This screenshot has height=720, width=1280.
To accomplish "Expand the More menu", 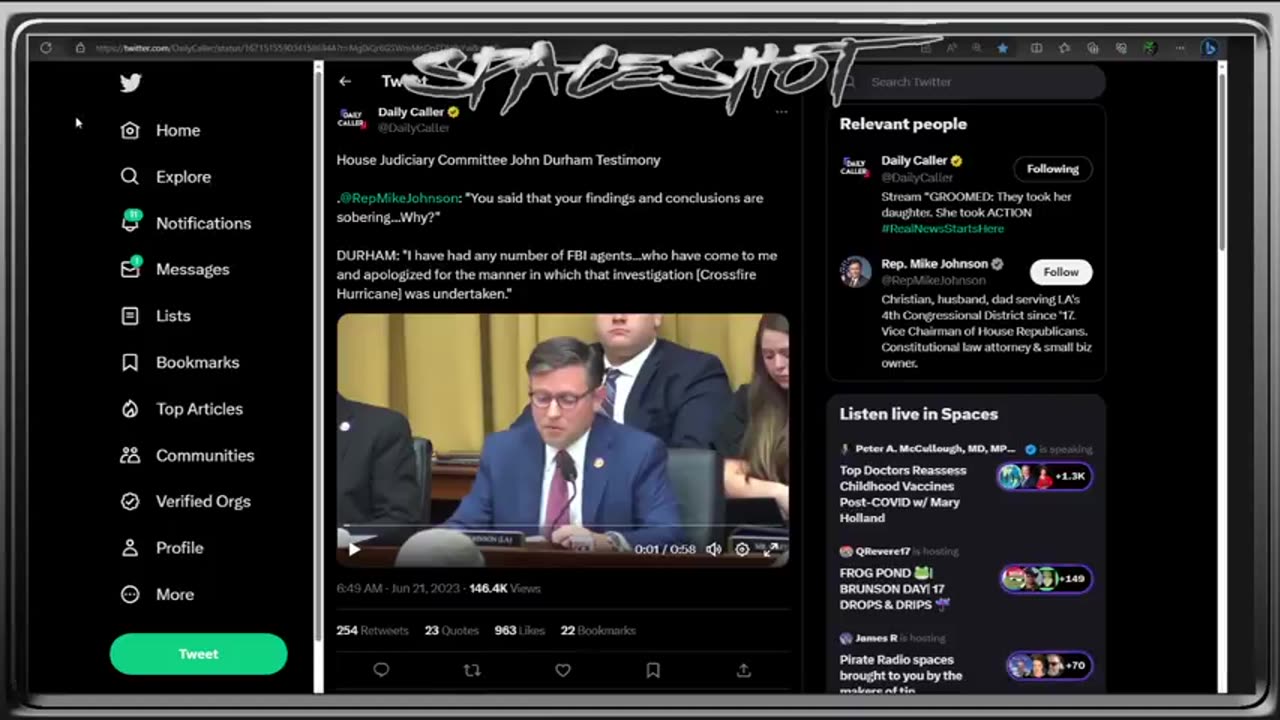I will [158, 594].
